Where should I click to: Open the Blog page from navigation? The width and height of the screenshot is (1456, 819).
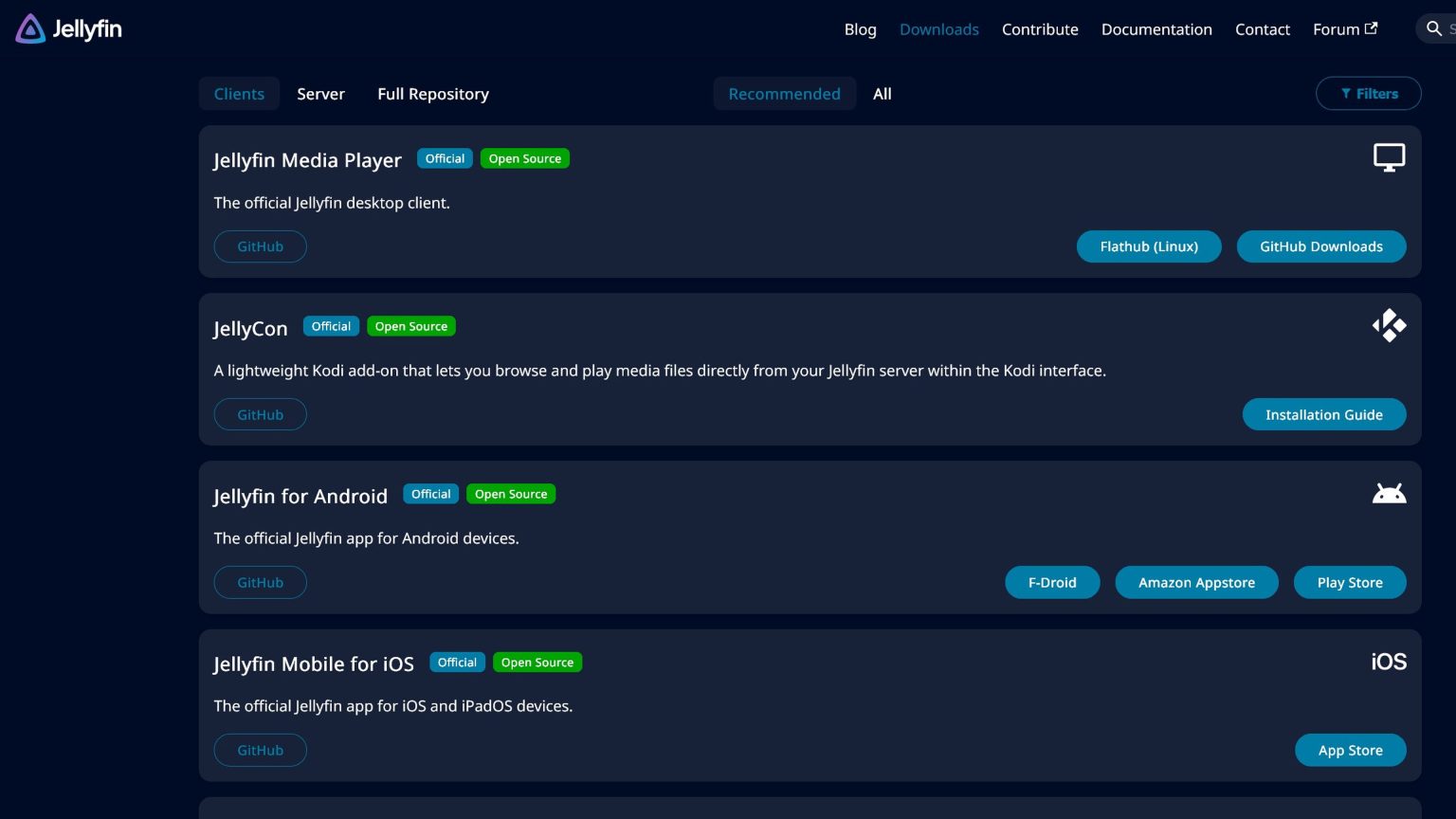(x=860, y=29)
